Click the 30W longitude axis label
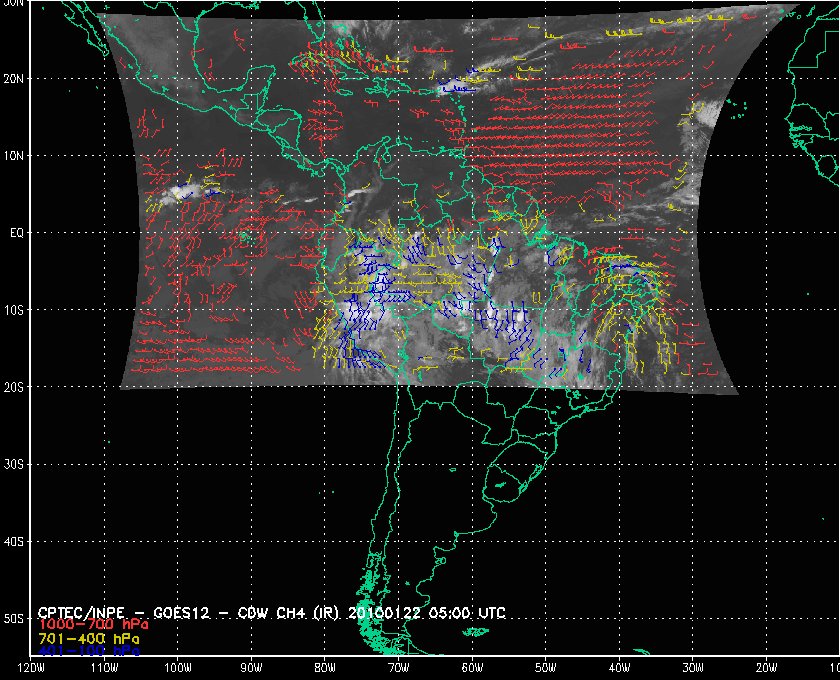 (x=693, y=668)
